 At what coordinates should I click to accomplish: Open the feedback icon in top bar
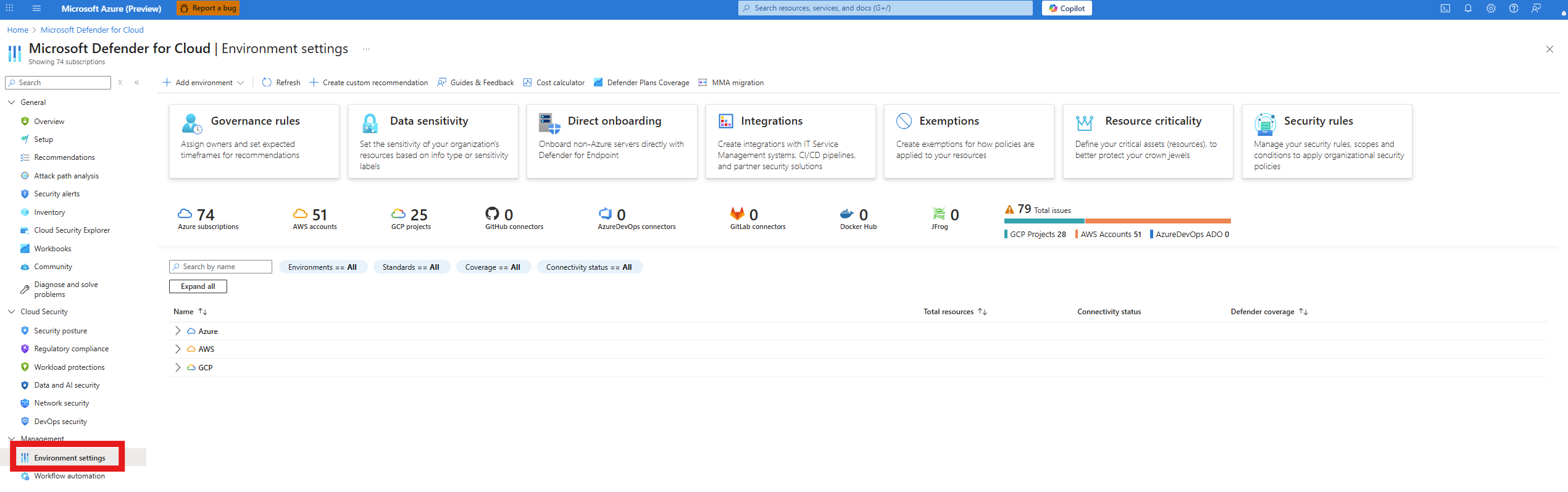click(x=1536, y=9)
